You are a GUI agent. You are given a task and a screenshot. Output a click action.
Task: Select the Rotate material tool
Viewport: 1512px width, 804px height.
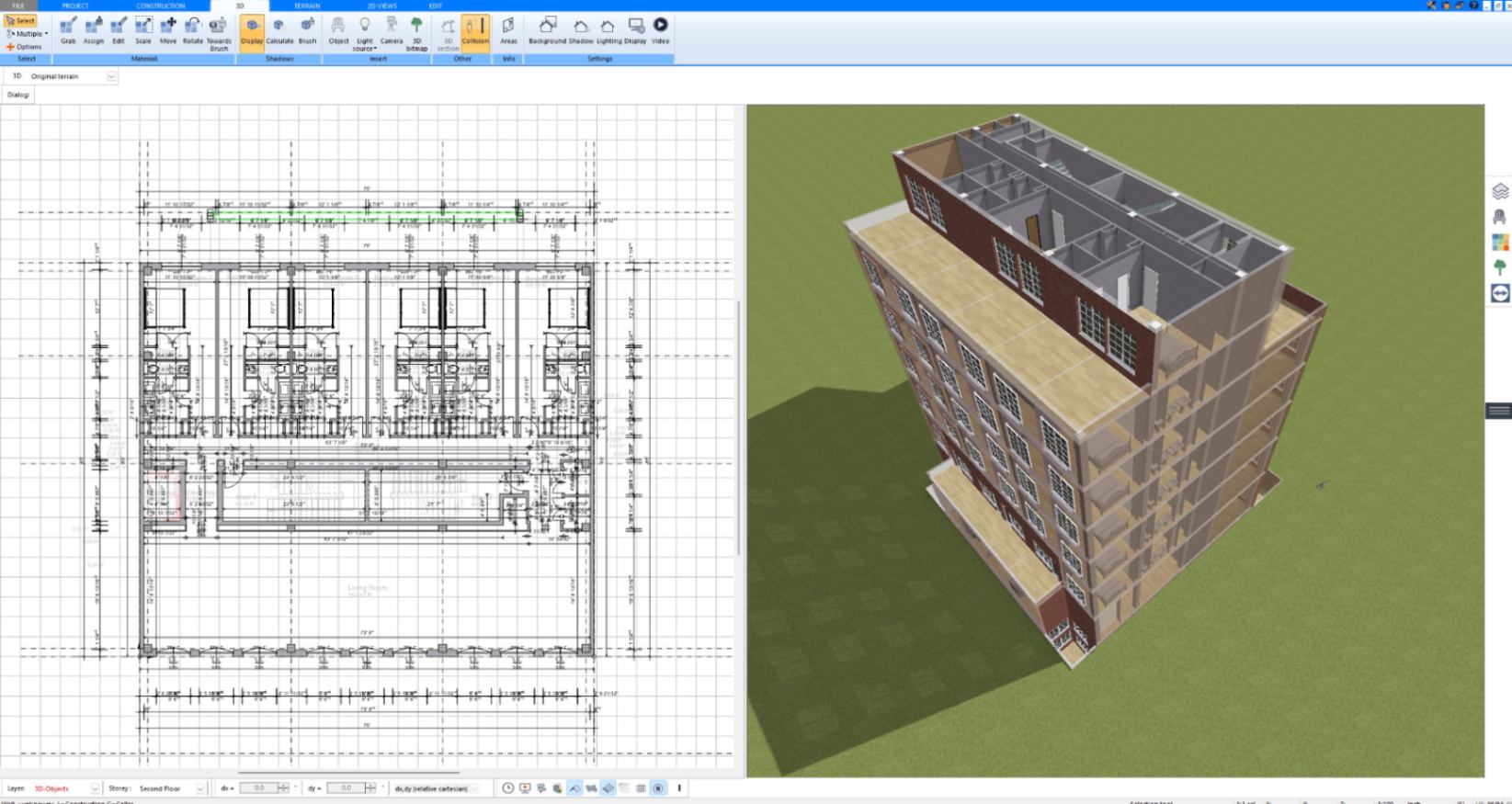(192, 30)
